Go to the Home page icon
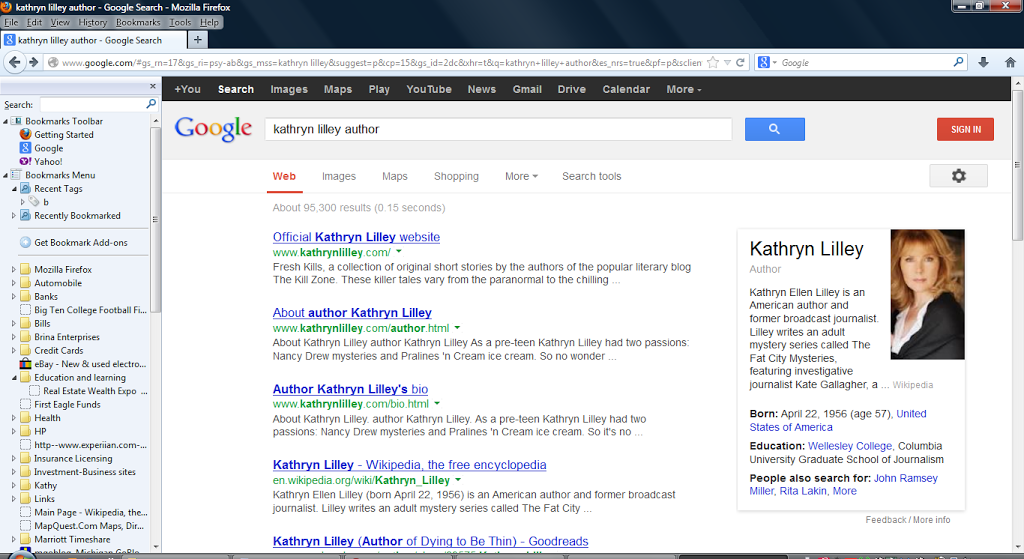1024x559 pixels. coord(1010,63)
